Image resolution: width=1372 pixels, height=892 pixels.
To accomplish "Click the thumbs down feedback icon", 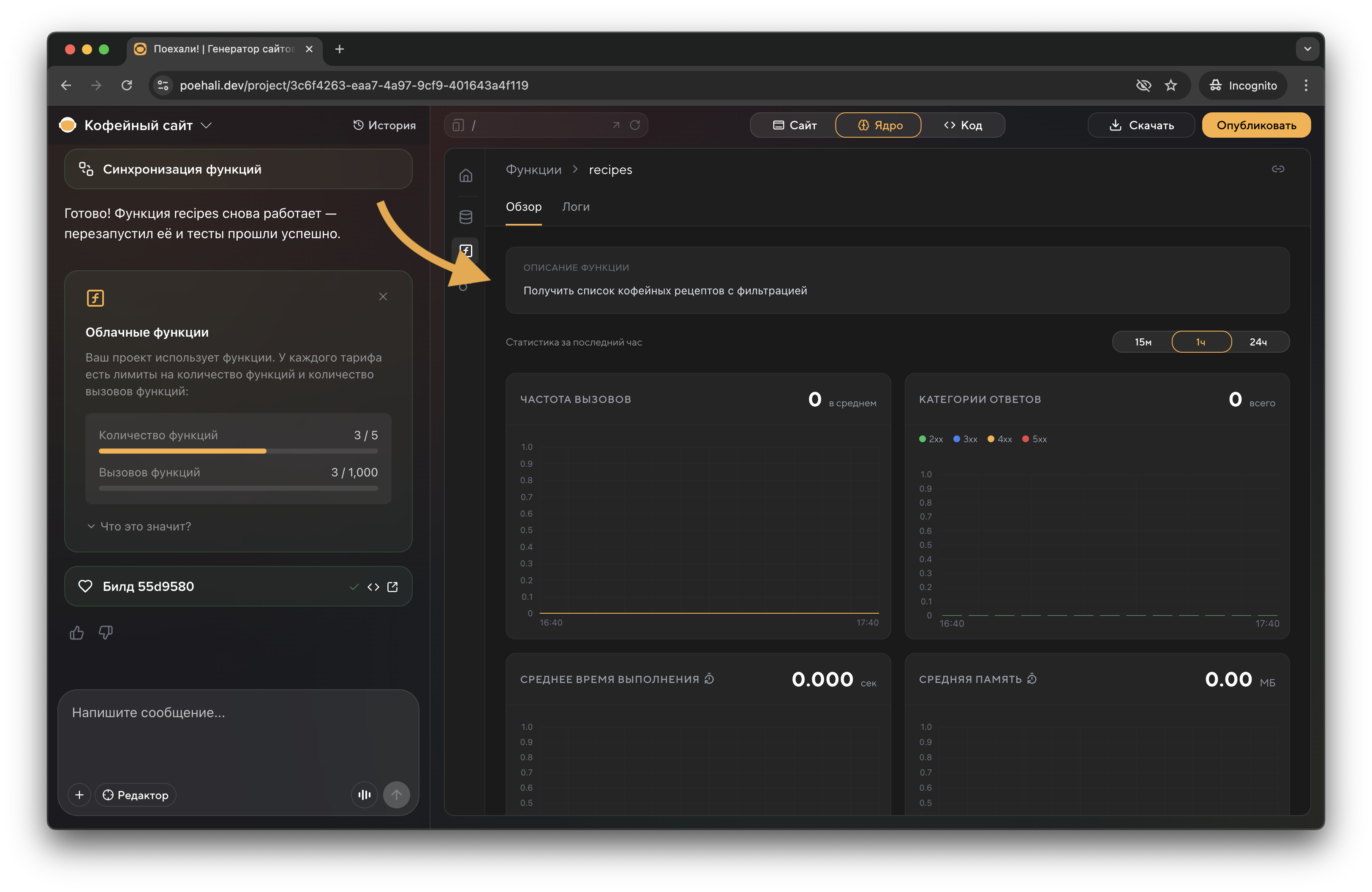I will 106,633.
